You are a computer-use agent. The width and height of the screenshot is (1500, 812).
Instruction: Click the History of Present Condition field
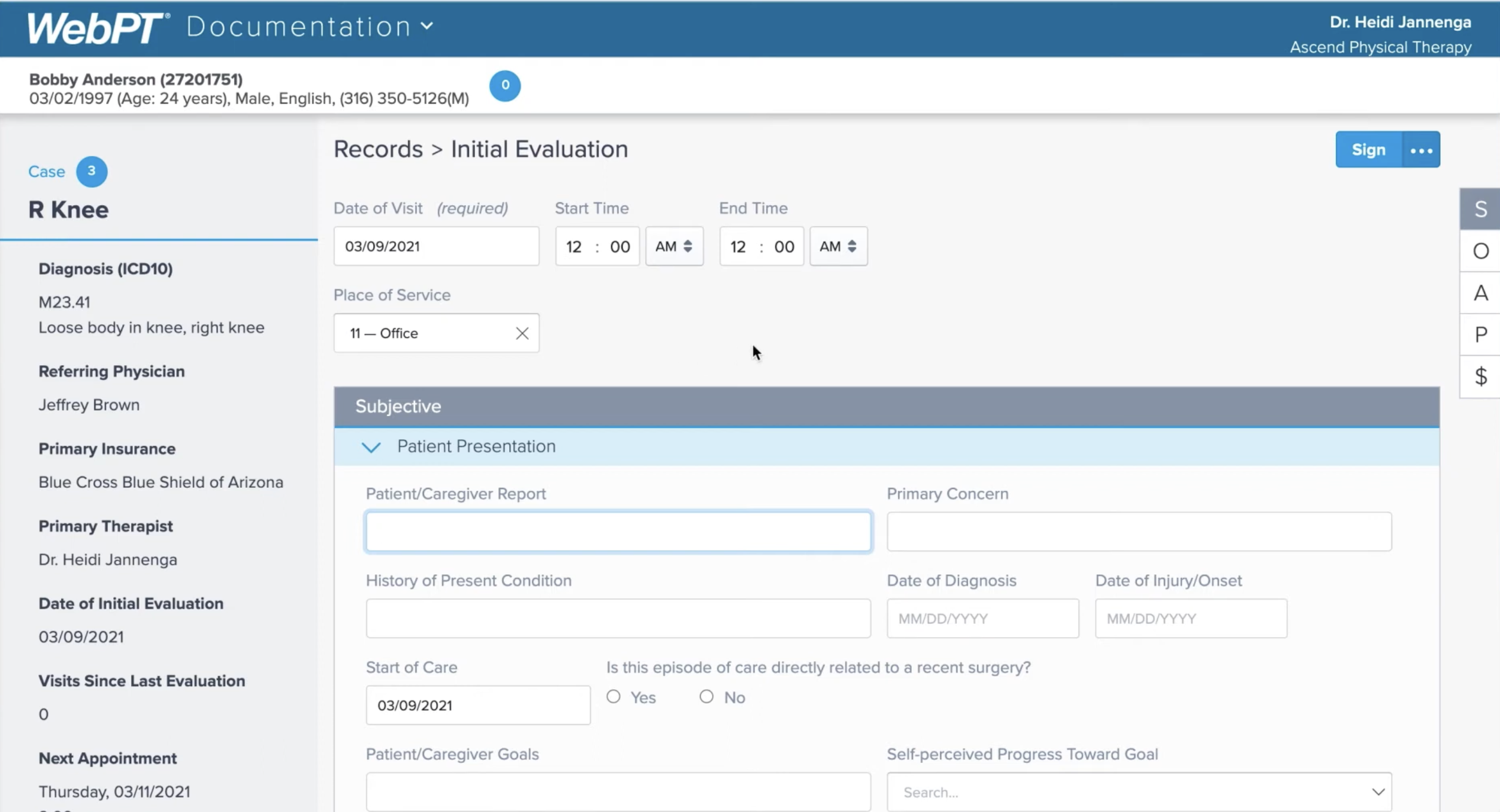pyautogui.click(x=618, y=618)
